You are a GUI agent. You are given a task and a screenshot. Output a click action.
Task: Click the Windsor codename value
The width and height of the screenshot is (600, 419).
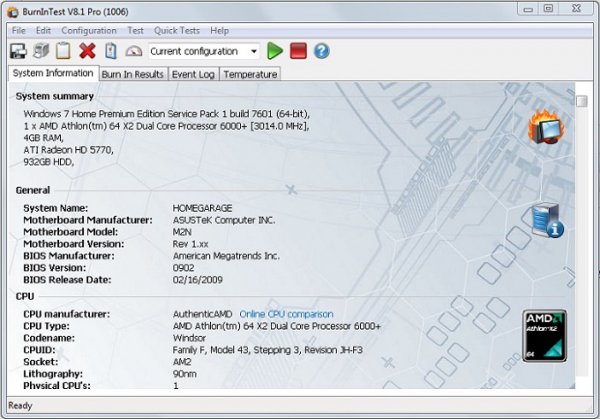pyautogui.click(x=189, y=338)
